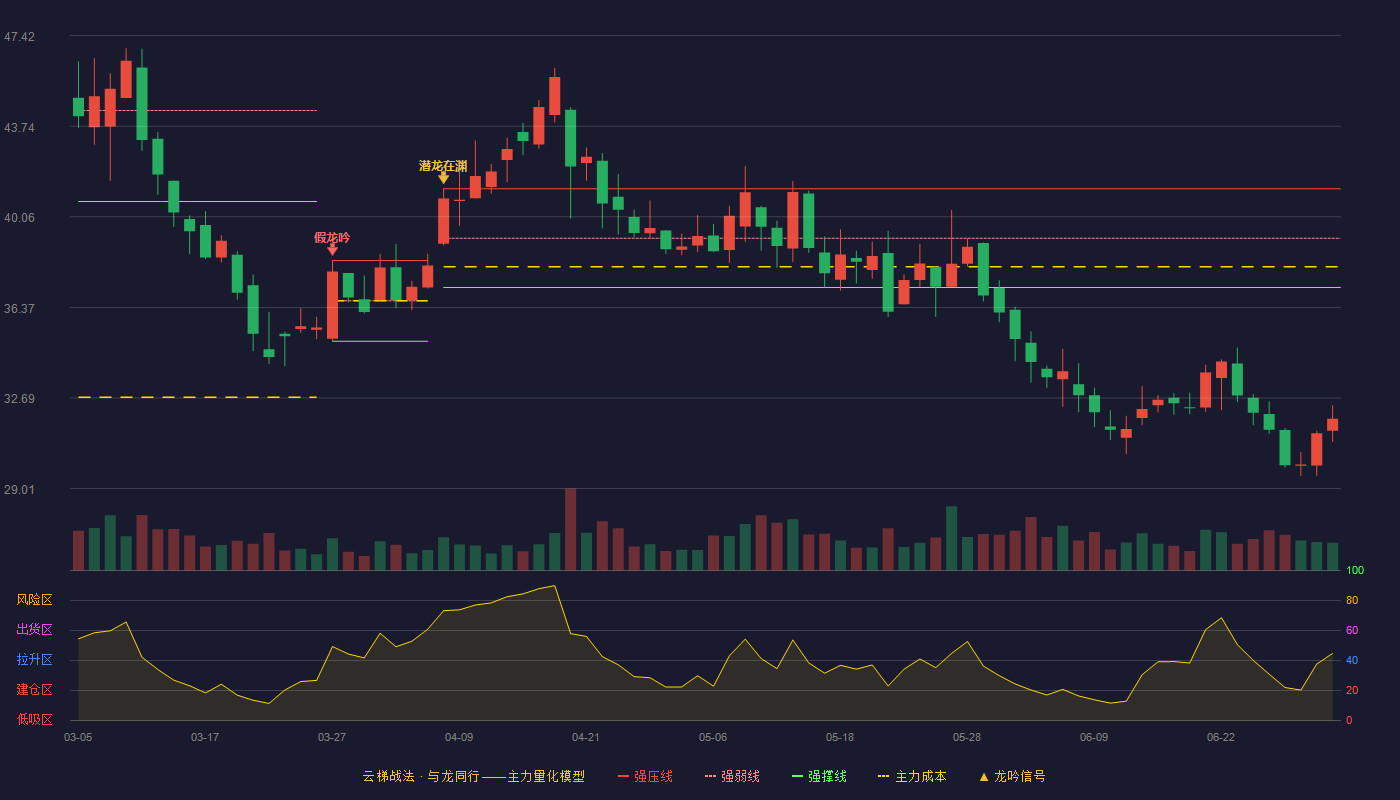Click the red candlestick under 潜龙在渊
This screenshot has width=1400, height=800.
(443, 221)
